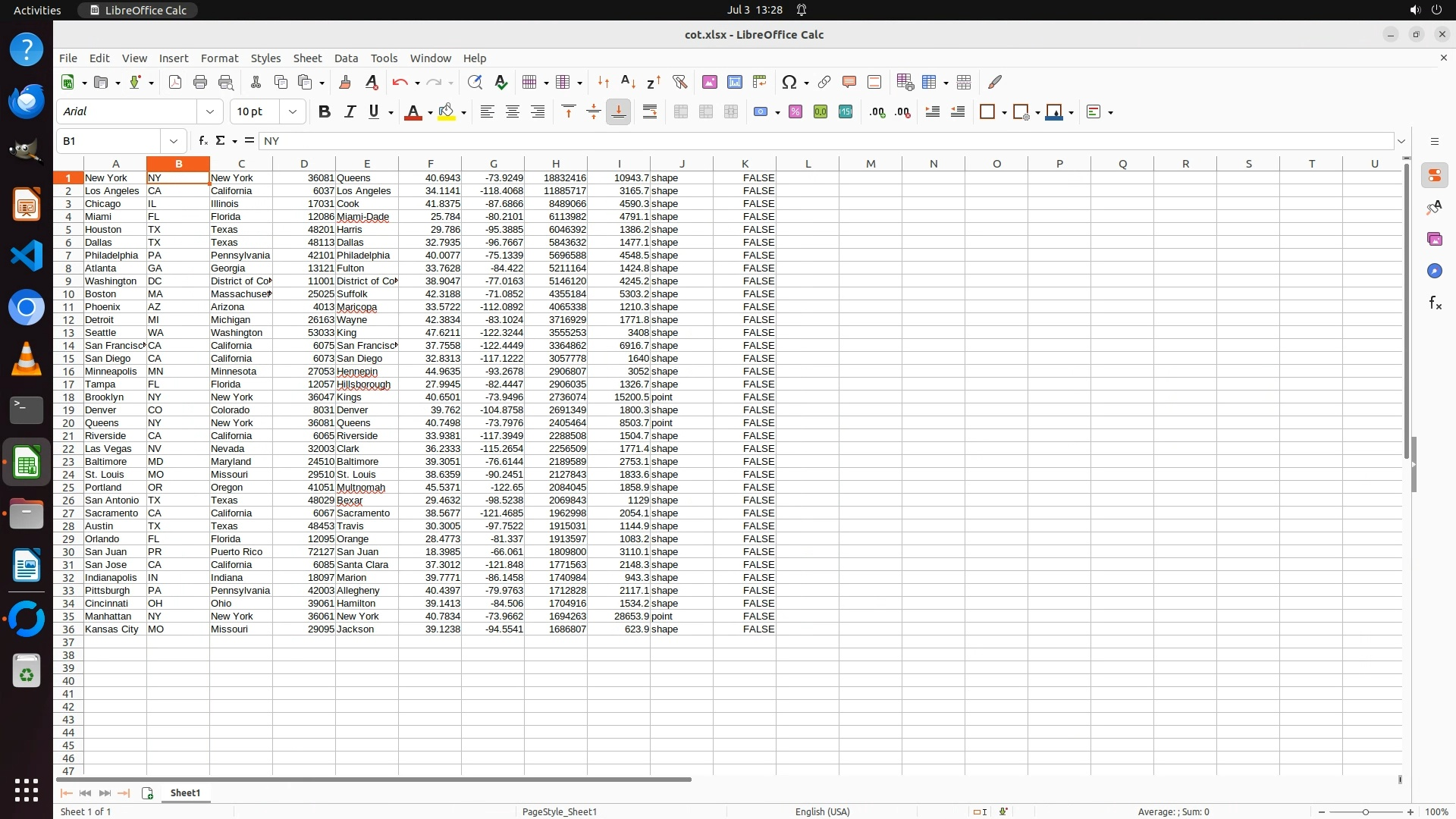The width and height of the screenshot is (1456, 819).
Task: Open the Function Wizard icon
Action: 202,141
